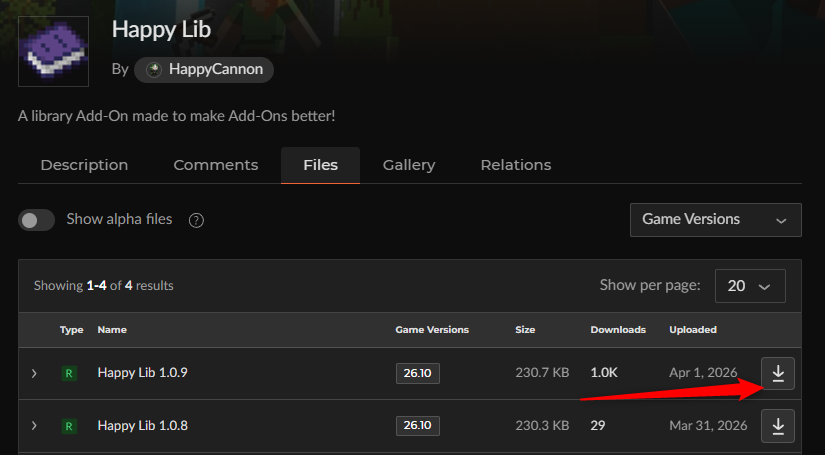The height and width of the screenshot is (455, 825).
Task: Click the Name column header
Action: coord(112,330)
